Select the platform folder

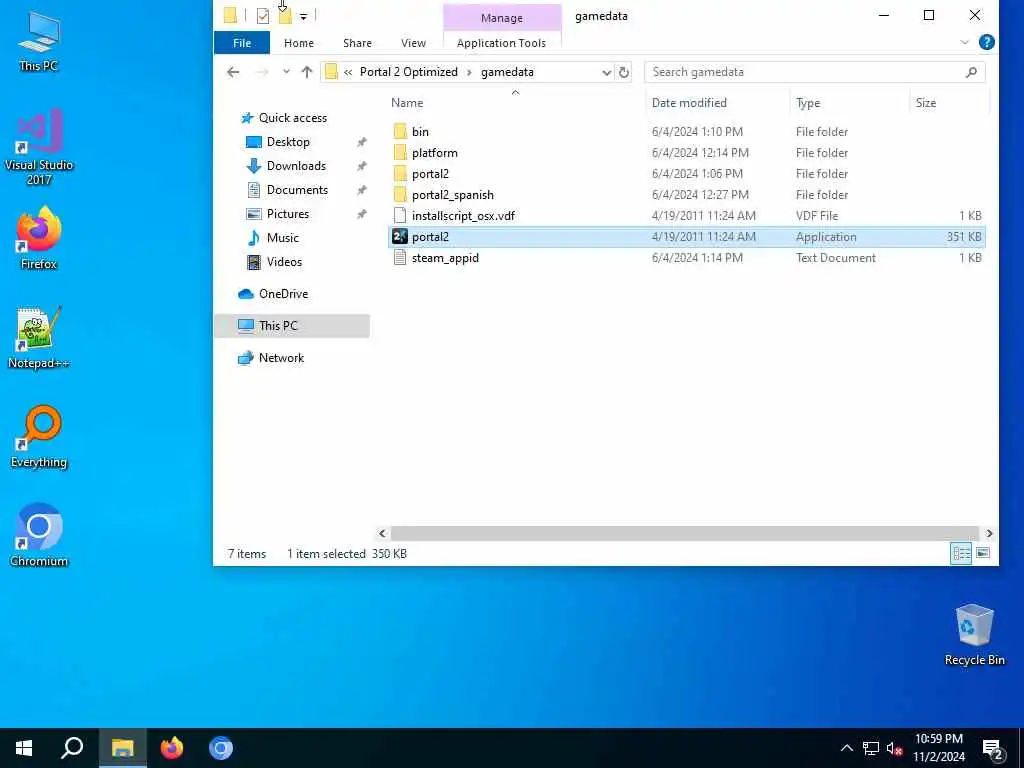[x=686, y=153]
